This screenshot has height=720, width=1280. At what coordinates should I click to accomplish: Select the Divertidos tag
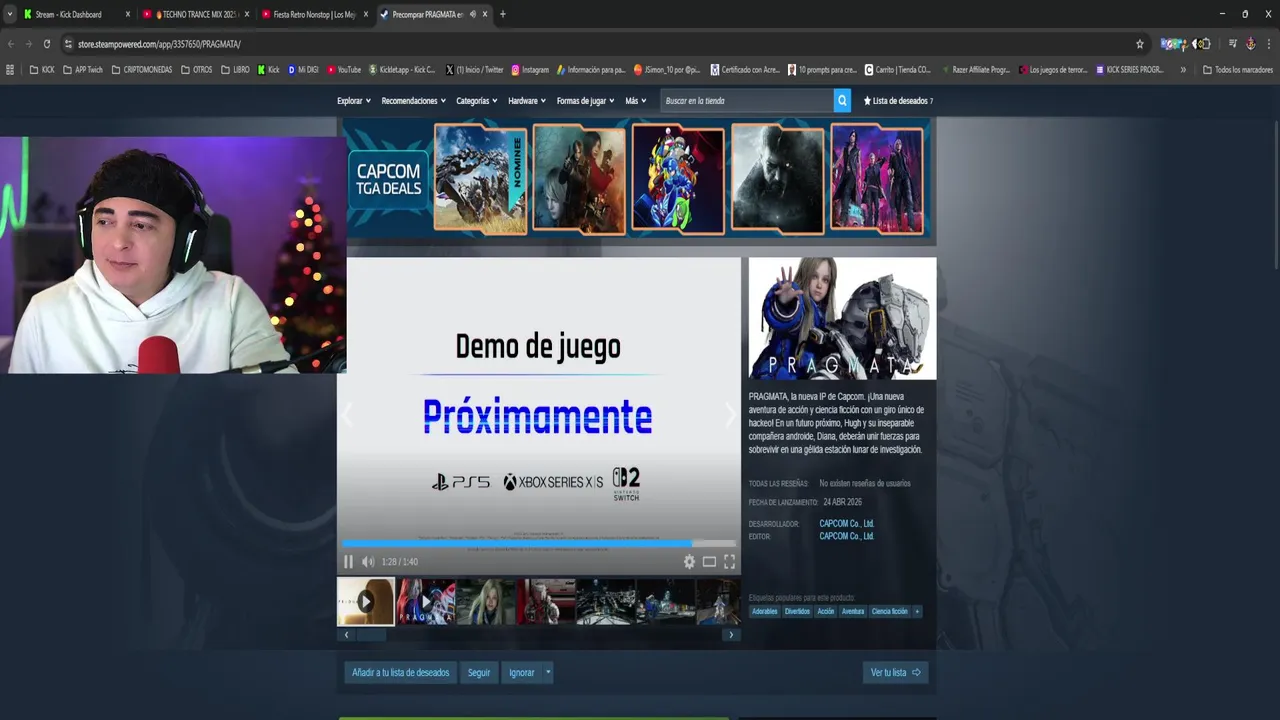797,611
